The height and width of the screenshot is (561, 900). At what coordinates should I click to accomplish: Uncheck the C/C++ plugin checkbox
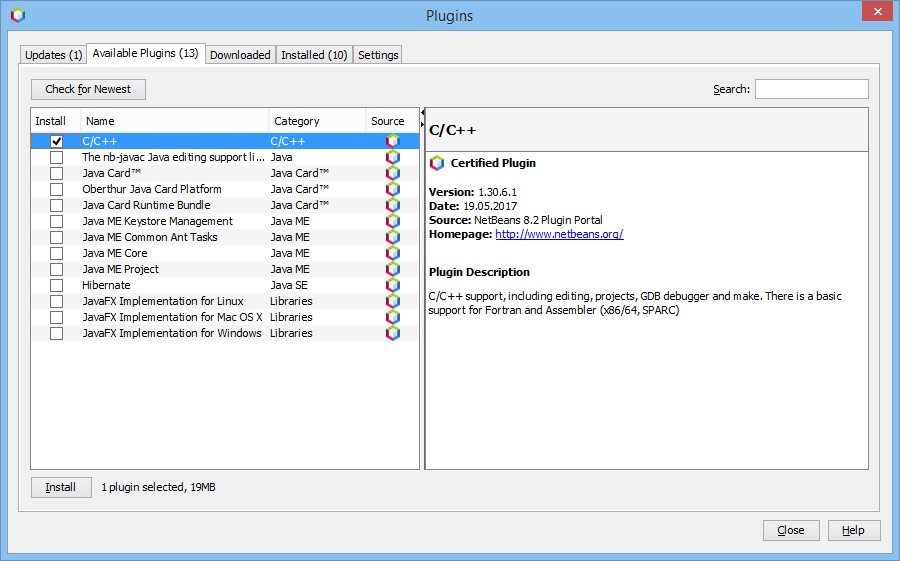[56, 141]
